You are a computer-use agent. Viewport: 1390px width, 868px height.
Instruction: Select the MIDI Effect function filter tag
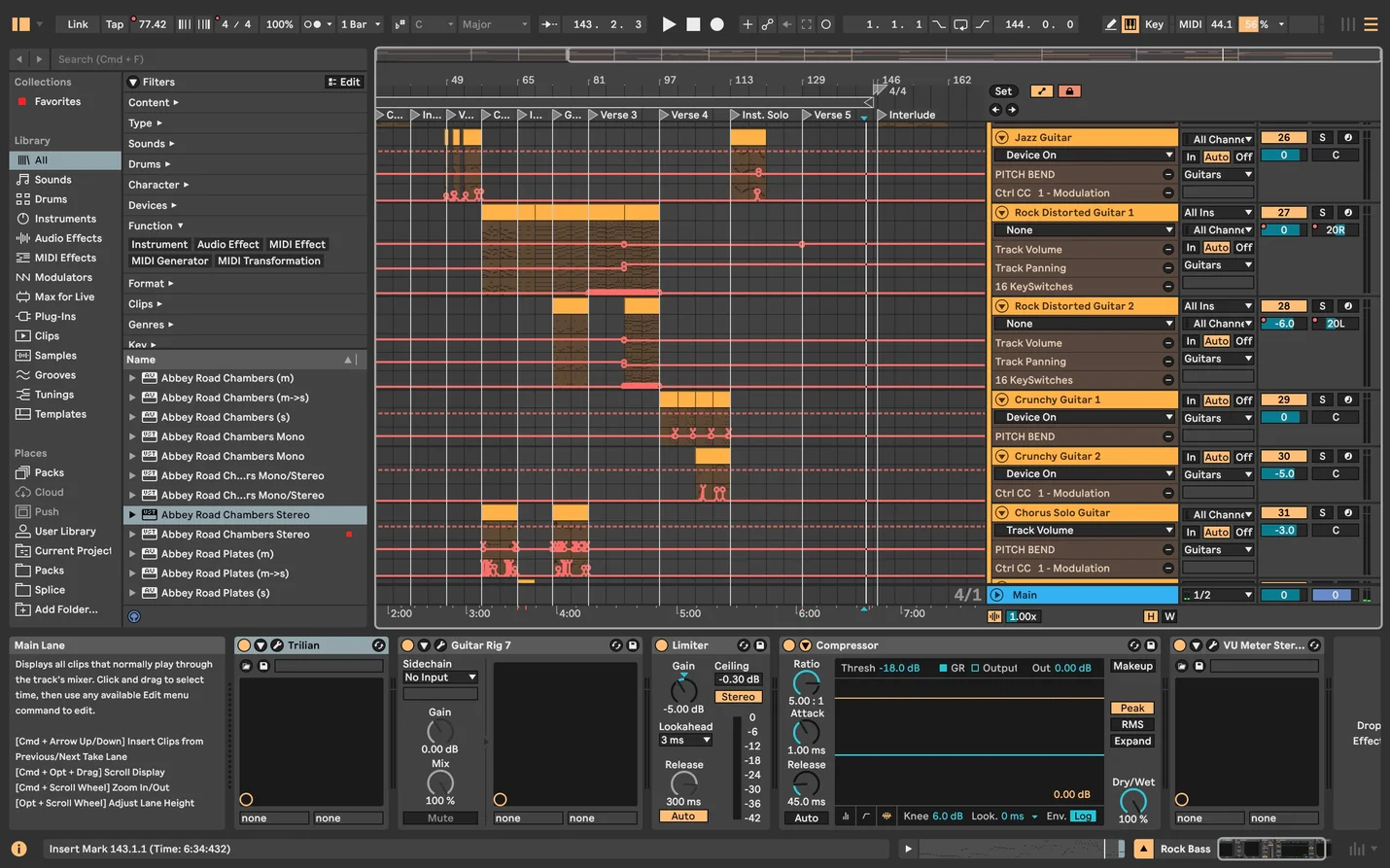(297, 245)
